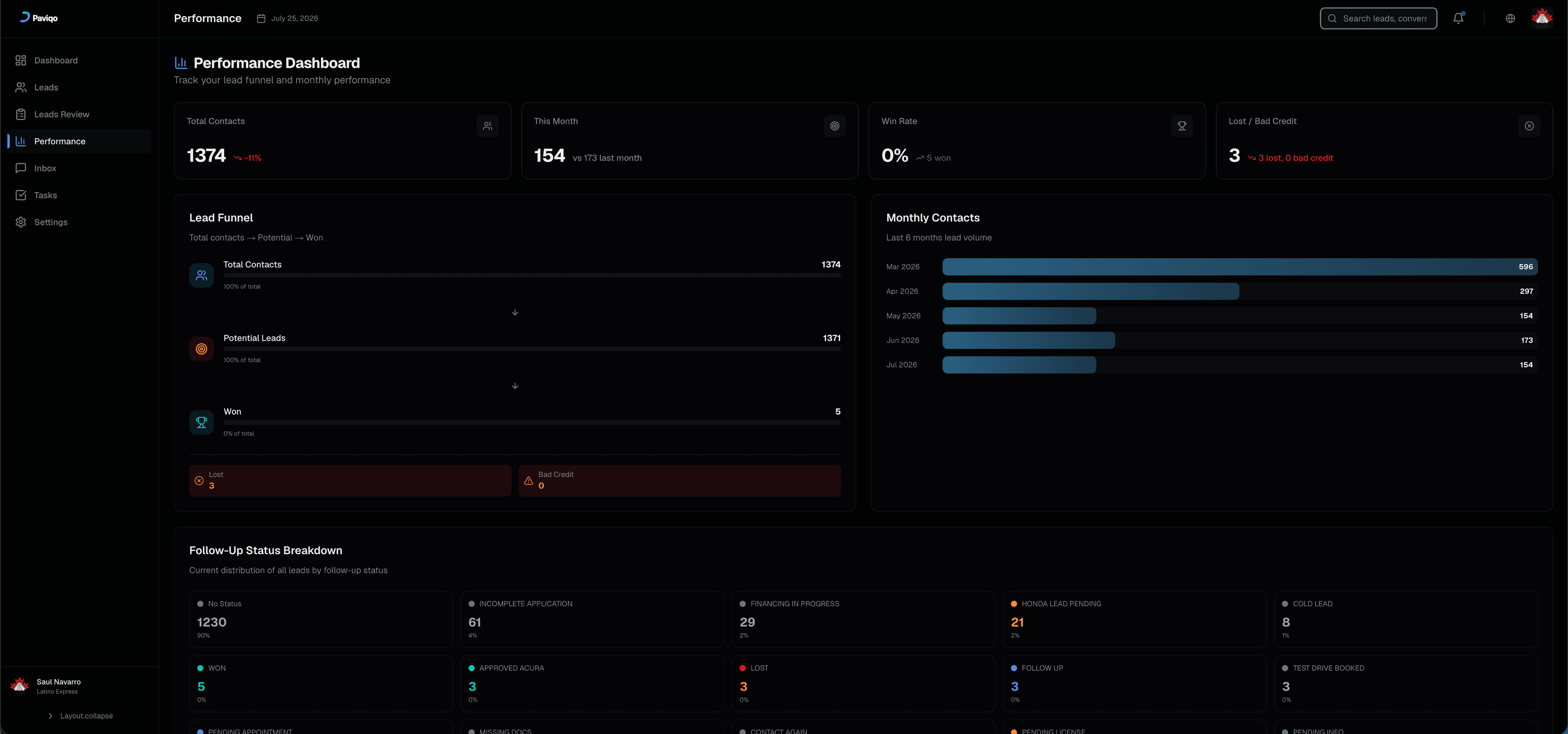Image resolution: width=1568 pixels, height=734 pixels.
Task: Click the Won trophy icon in funnel
Action: (201, 423)
